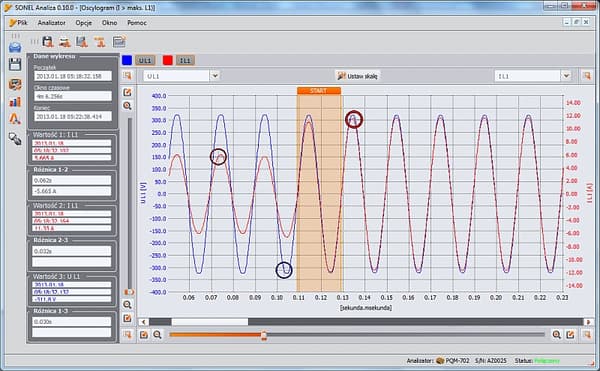Click the Koniec timestamp field

73,116
